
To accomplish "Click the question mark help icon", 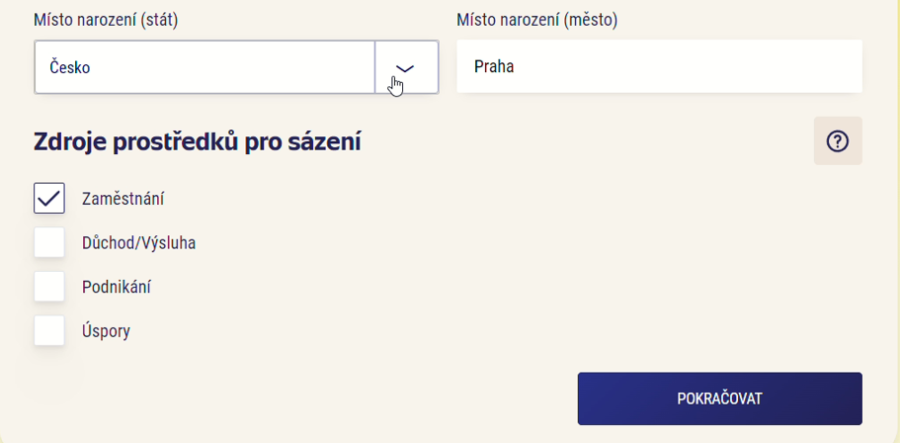I will (838, 142).
